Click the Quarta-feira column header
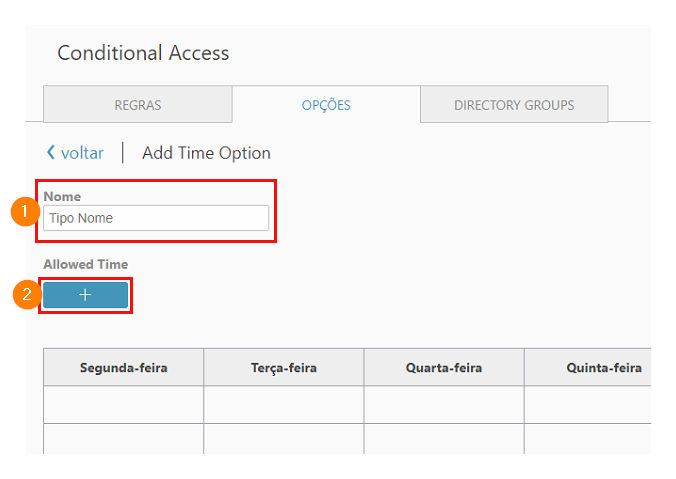 tap(444, 367)
